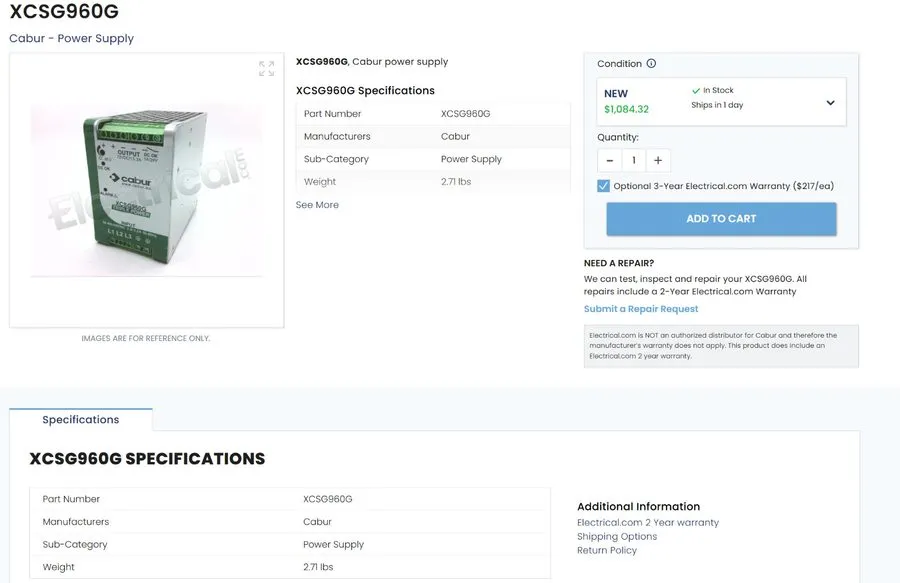
Task: Click the $1,084.32 price text
Action: tap(626, 109)
